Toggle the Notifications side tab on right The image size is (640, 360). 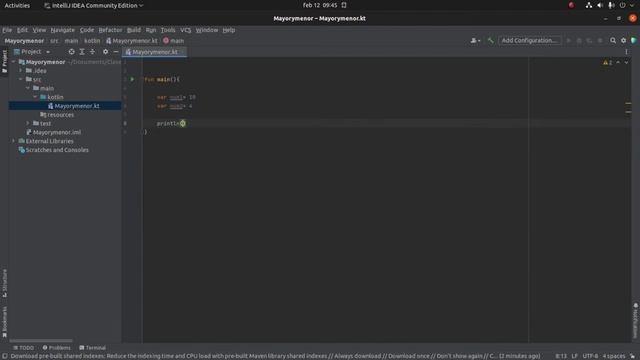(x=636, y=321)
